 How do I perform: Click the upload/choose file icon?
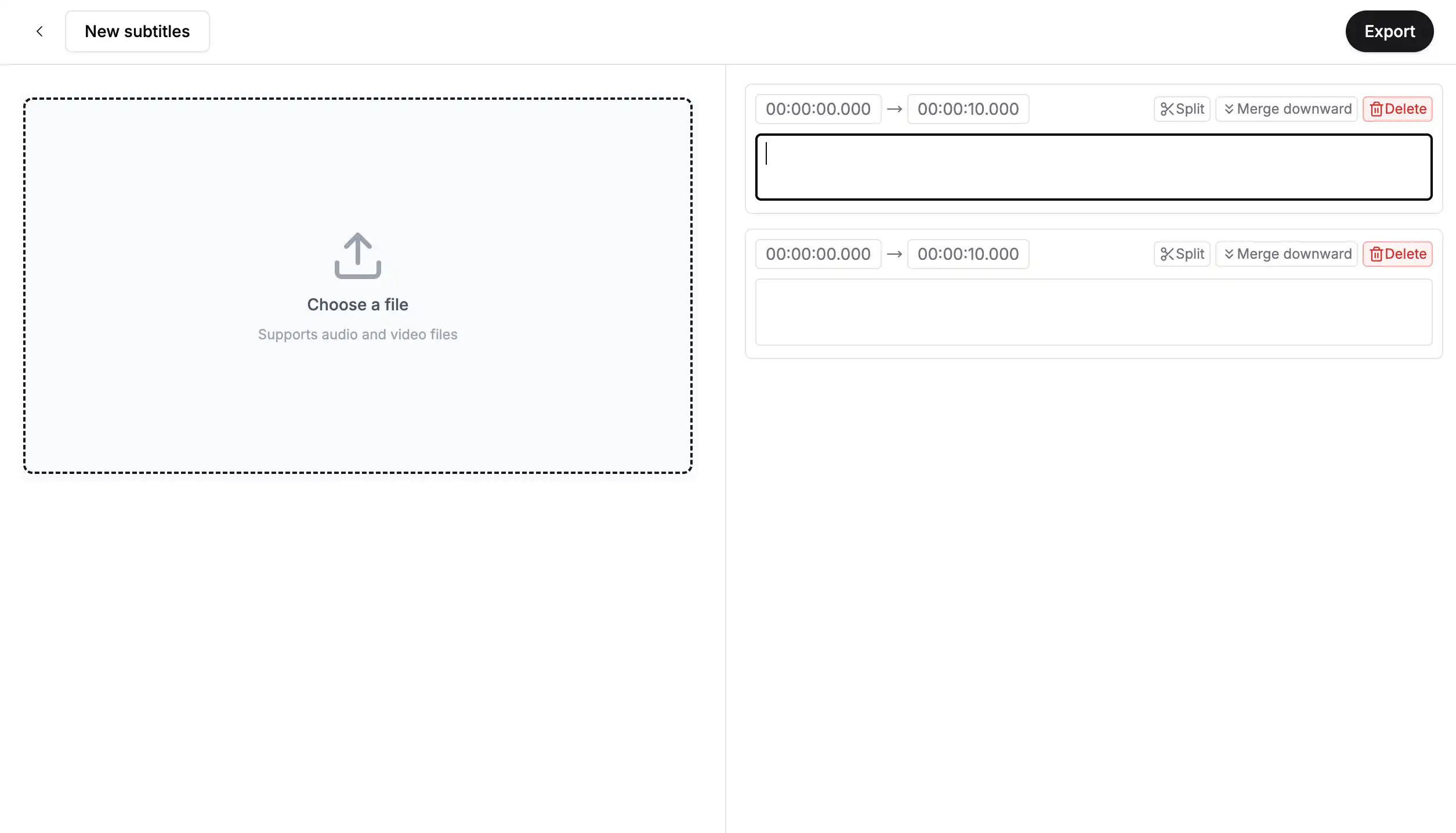(x=358, y=254)
